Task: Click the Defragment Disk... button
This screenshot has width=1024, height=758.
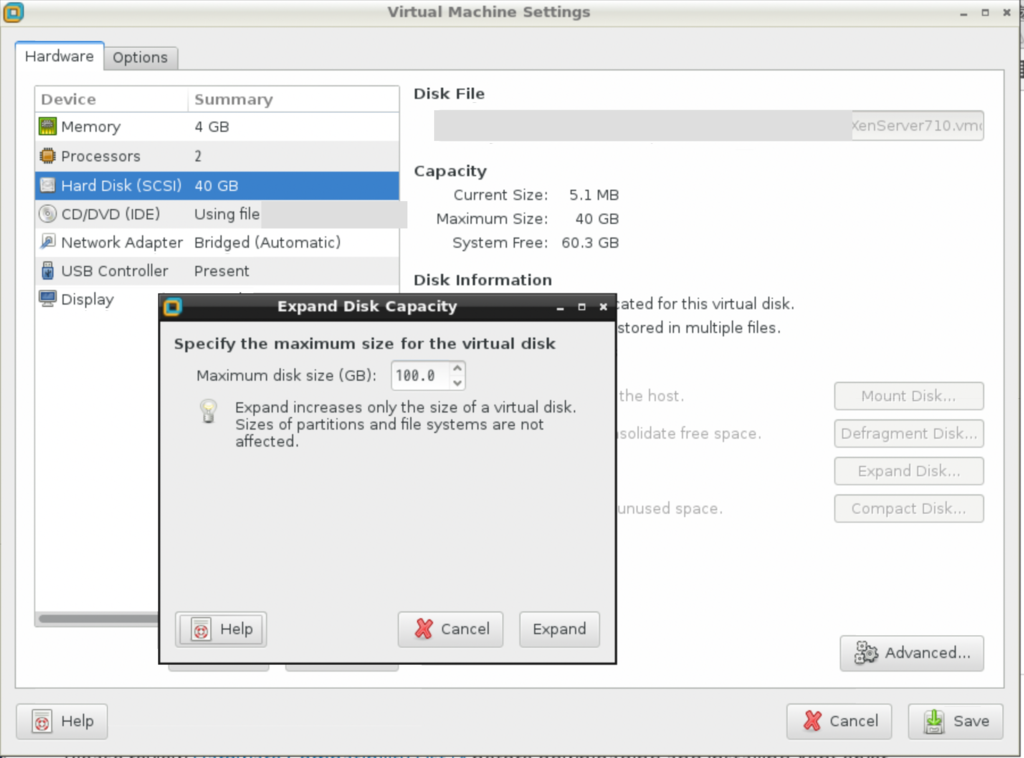Action: pyautogui.click(x=908, y=434)
